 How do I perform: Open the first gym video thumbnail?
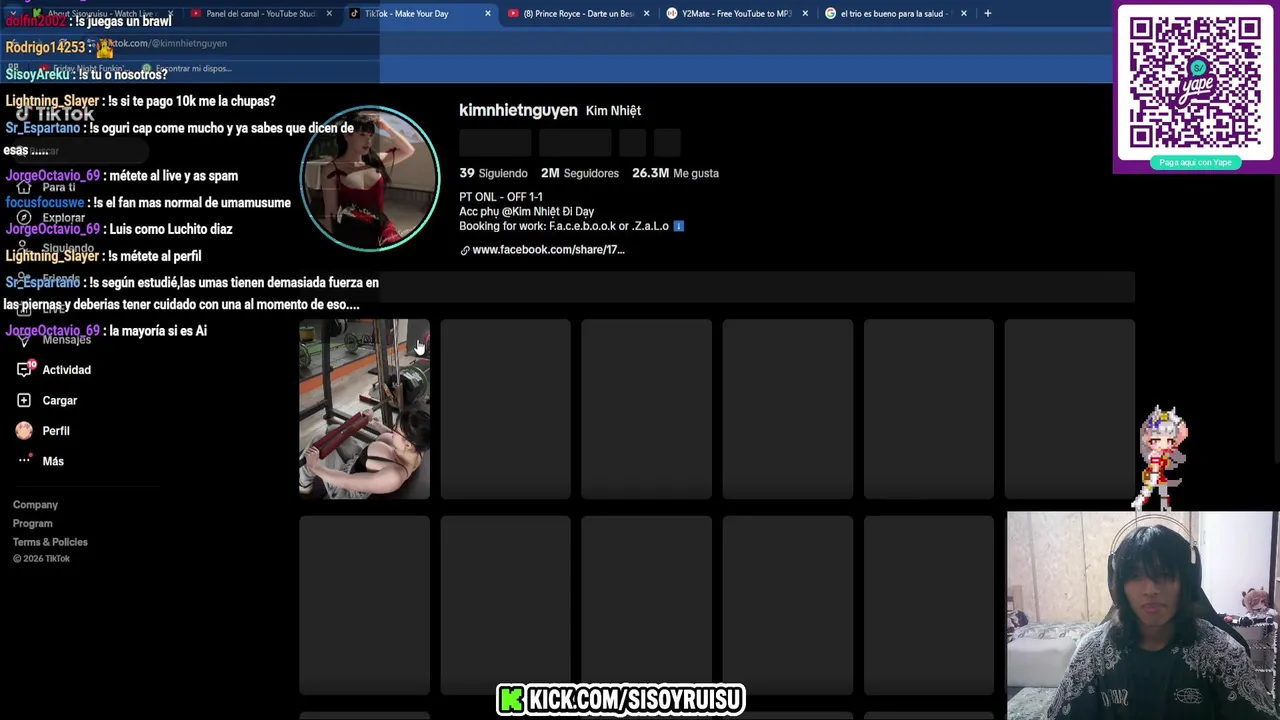pyautogui.click(x=364, y=408)
